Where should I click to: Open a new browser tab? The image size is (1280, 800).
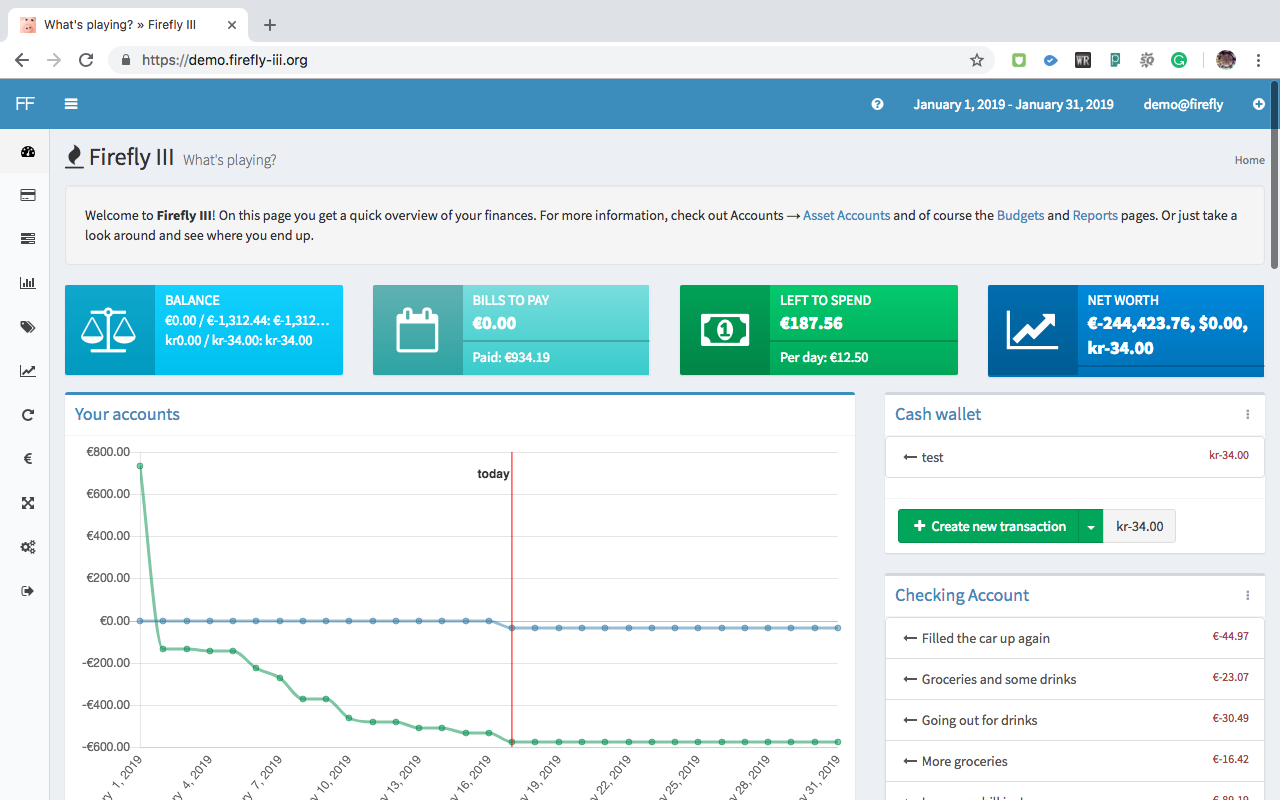coord(269,25)
